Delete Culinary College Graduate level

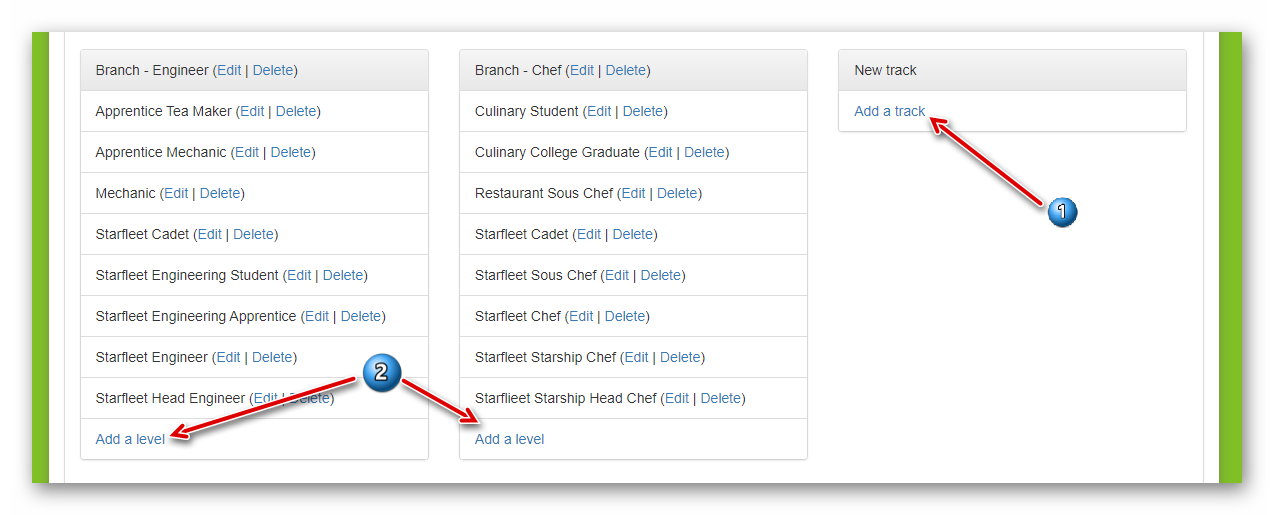tap(705, 152)
